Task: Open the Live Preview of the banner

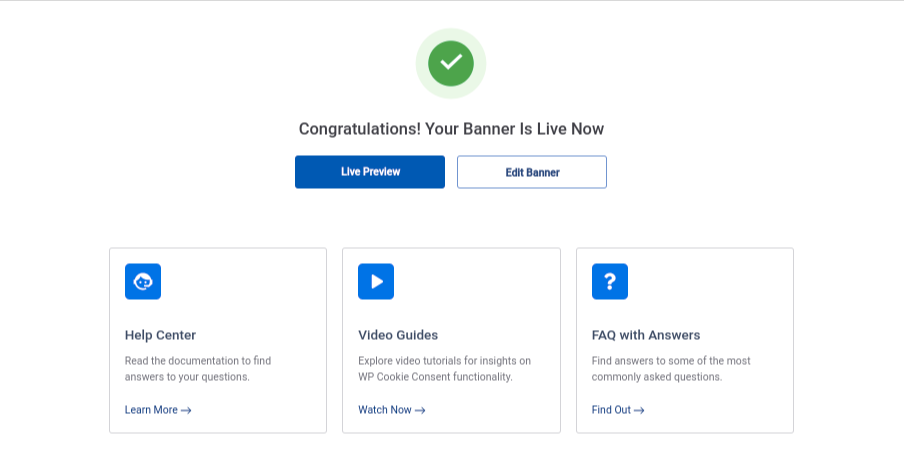Action: click(370, 172)
